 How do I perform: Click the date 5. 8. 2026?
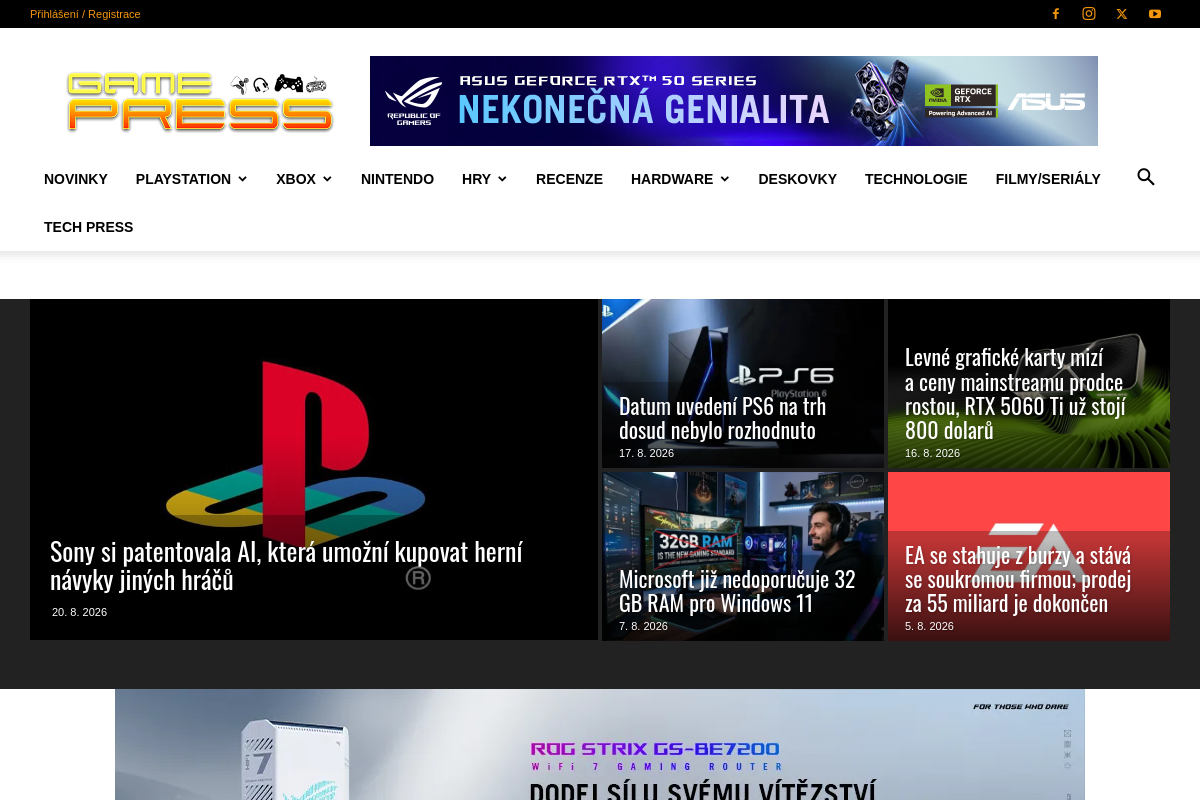(929, 626)
